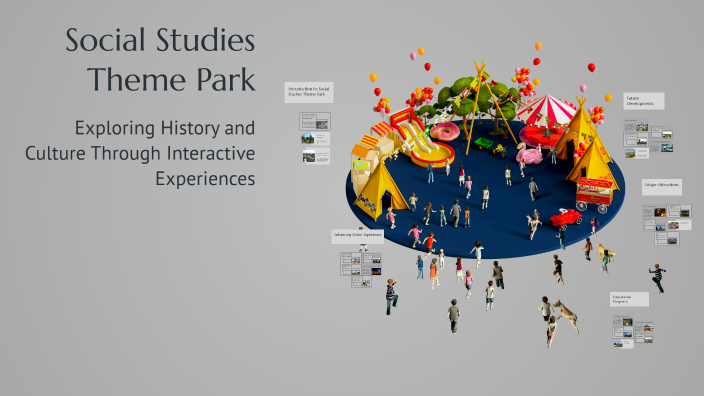704x396 pixels.
Task: Open the bottommost slide thumbnail under Enhancing Visitor Experience
Action: pos(361,282)
